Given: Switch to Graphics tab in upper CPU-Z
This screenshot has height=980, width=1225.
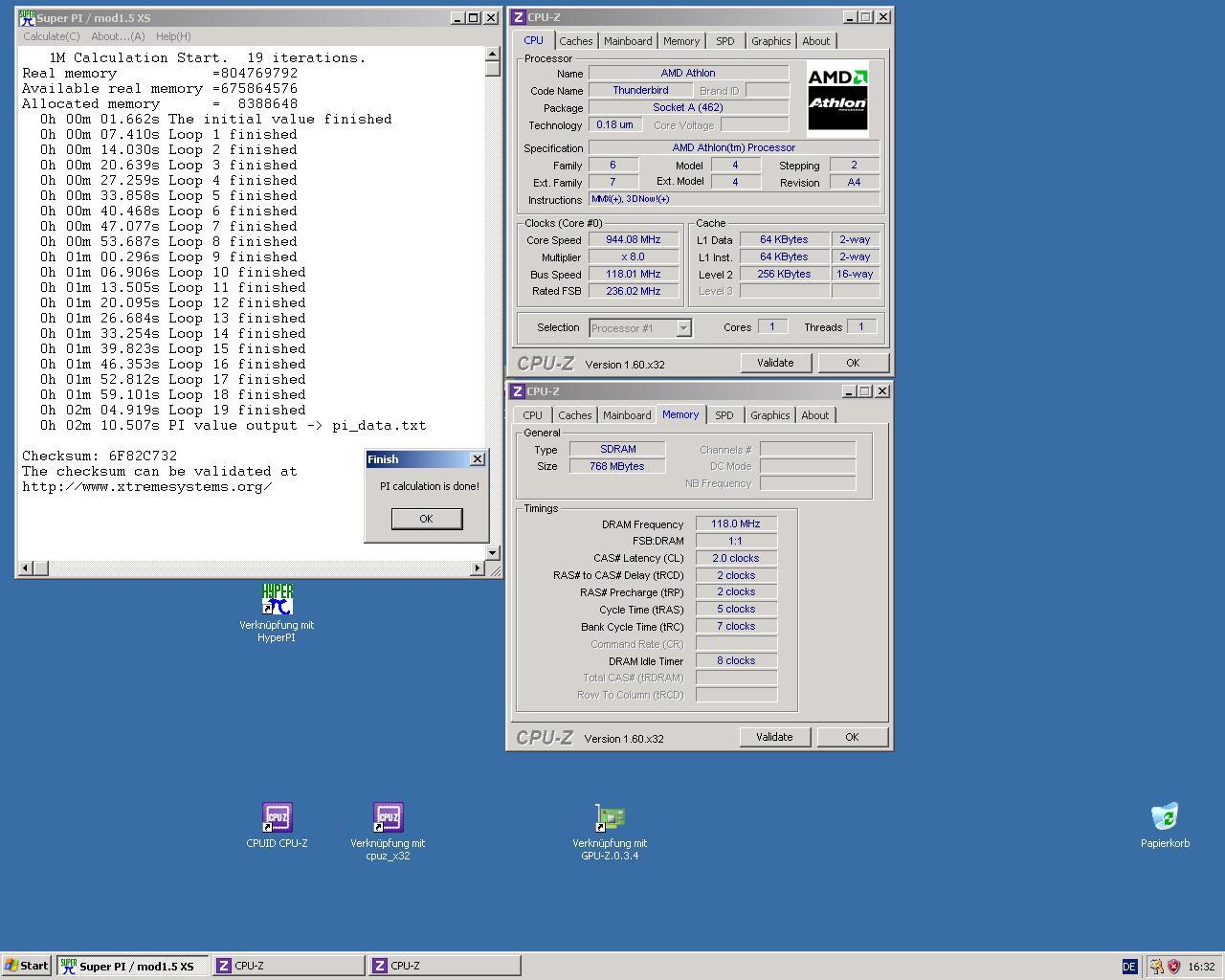Looking at the screenshot, I should 771,41.
